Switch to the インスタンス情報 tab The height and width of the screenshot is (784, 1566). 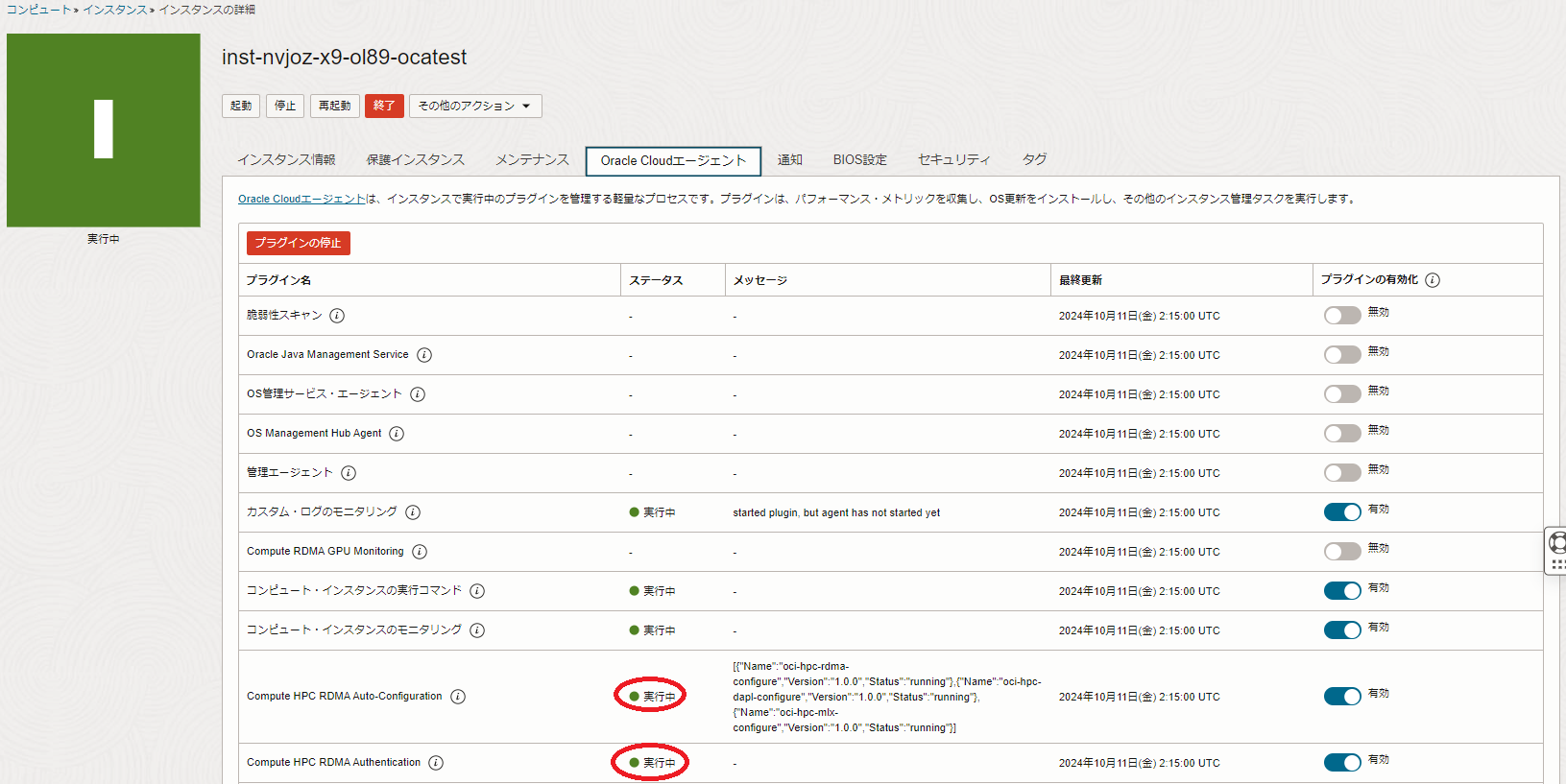click(x=286, y=160)
